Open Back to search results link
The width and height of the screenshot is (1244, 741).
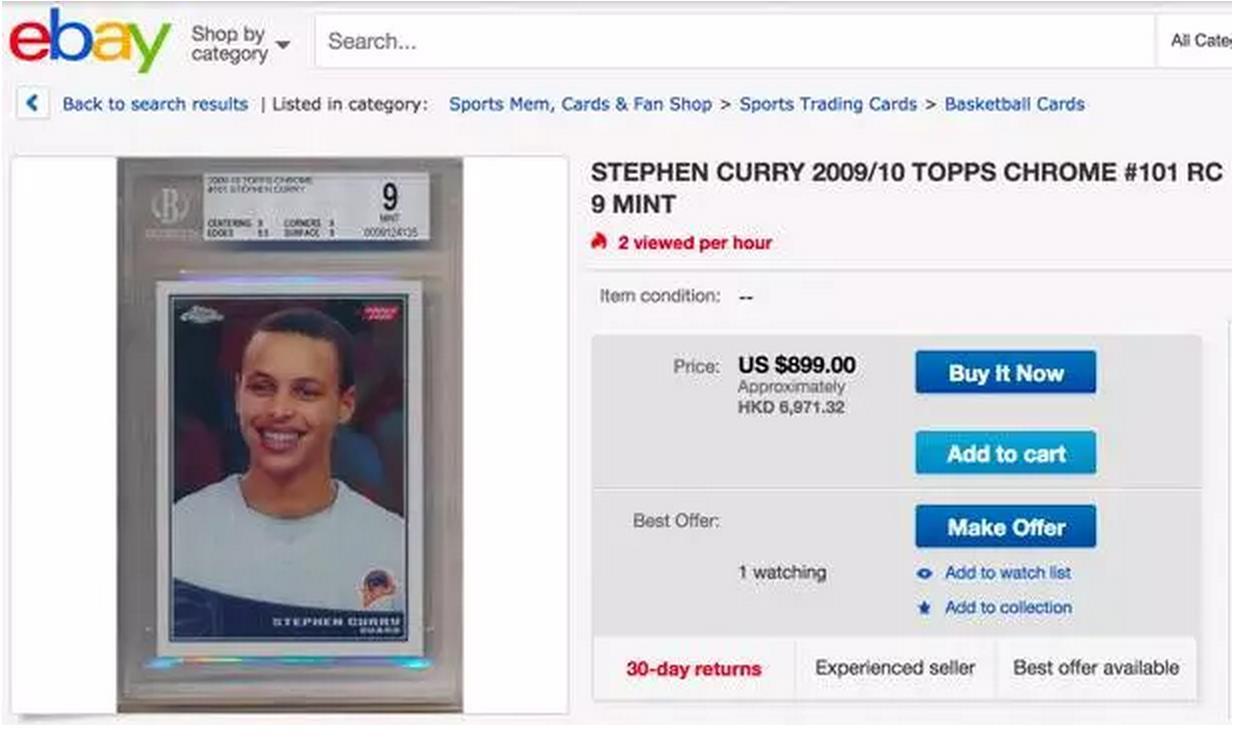coord(155,104)
